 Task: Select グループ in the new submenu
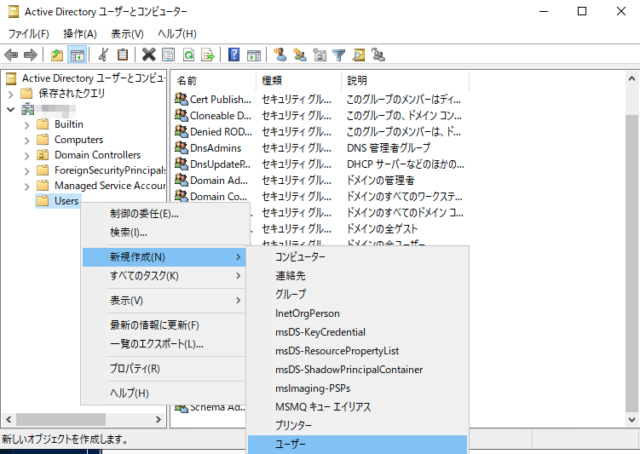point(358,294)
